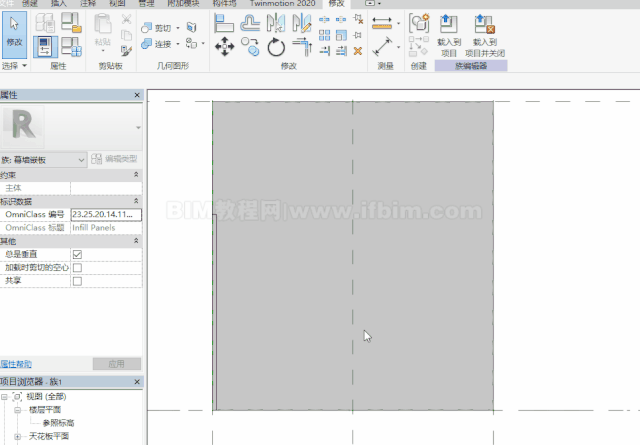The width and height of the screenshot is (640, 445).
Task: Click the OmniClass 编号 value field
Action: [106, 214]
